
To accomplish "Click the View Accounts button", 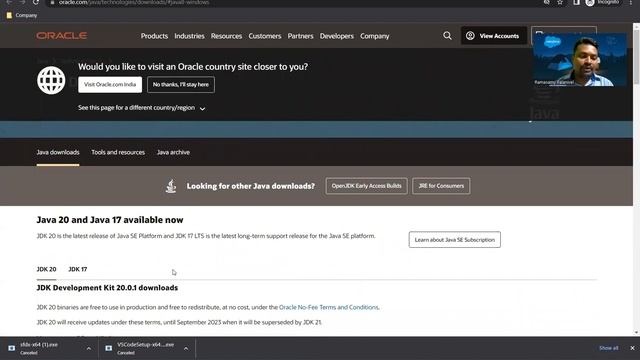I will tap(494, 36).
